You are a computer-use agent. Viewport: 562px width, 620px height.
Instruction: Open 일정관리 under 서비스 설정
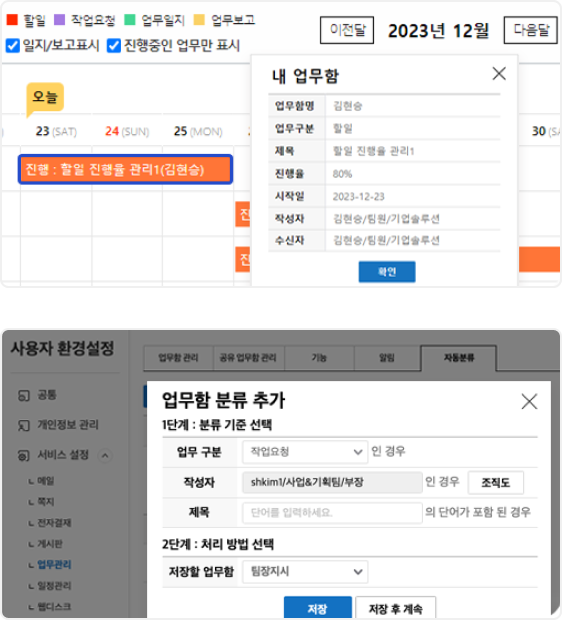click(x=54, y=586)
